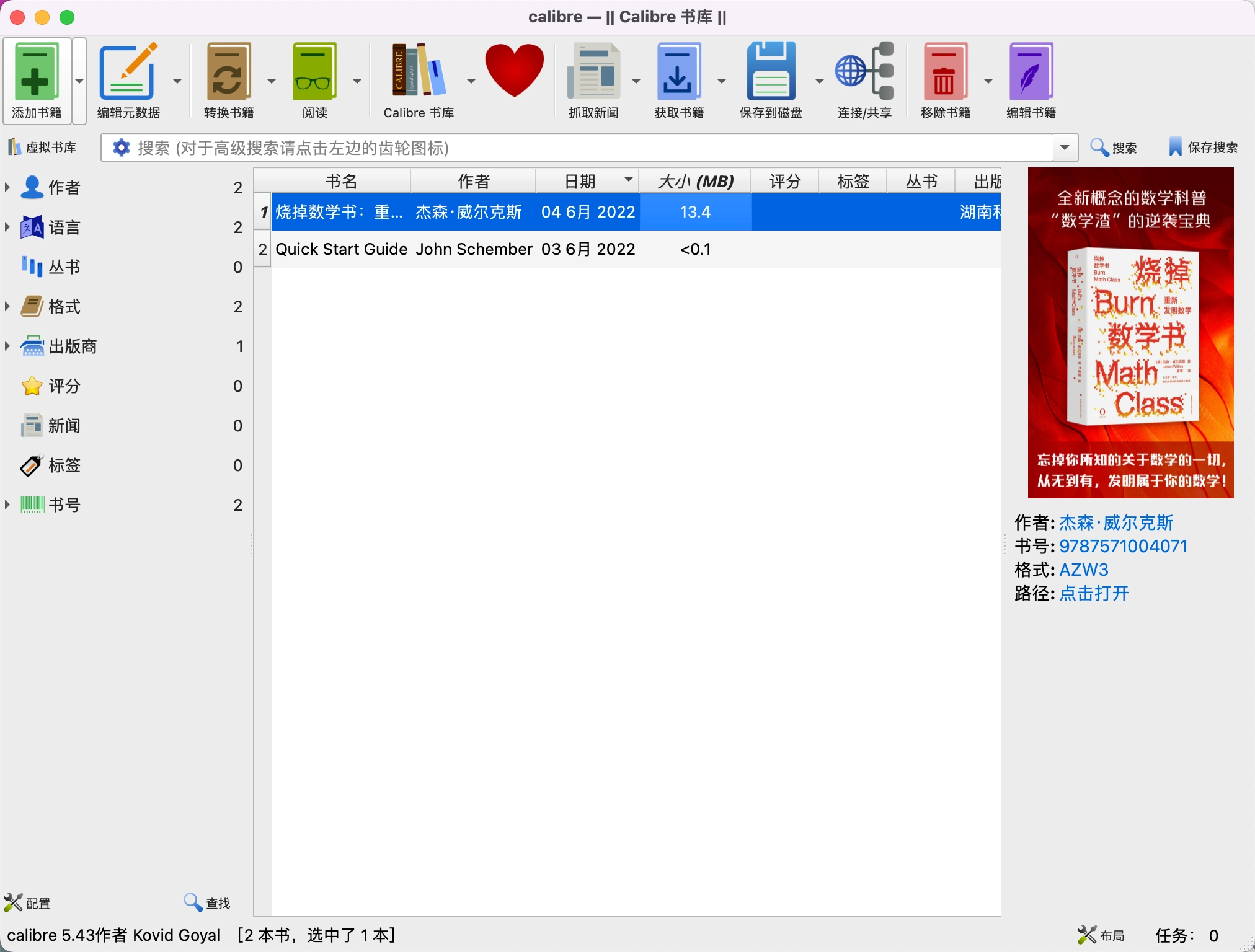
Task: Open 配置 tag browser configure button
Action: click(27, 903)
